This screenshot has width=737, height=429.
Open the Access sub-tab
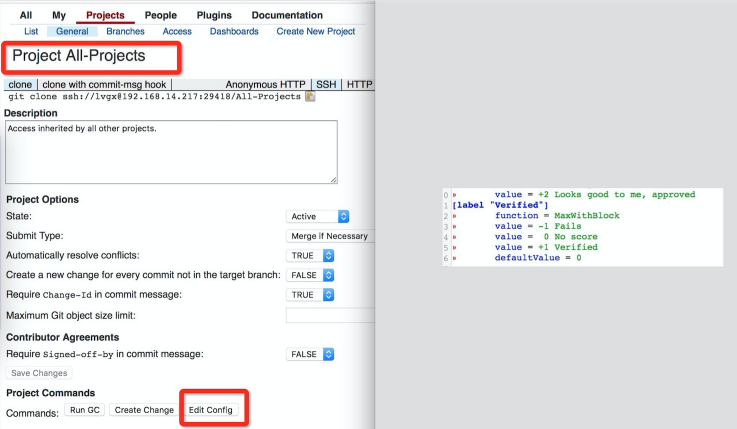(x=177, y=31)
